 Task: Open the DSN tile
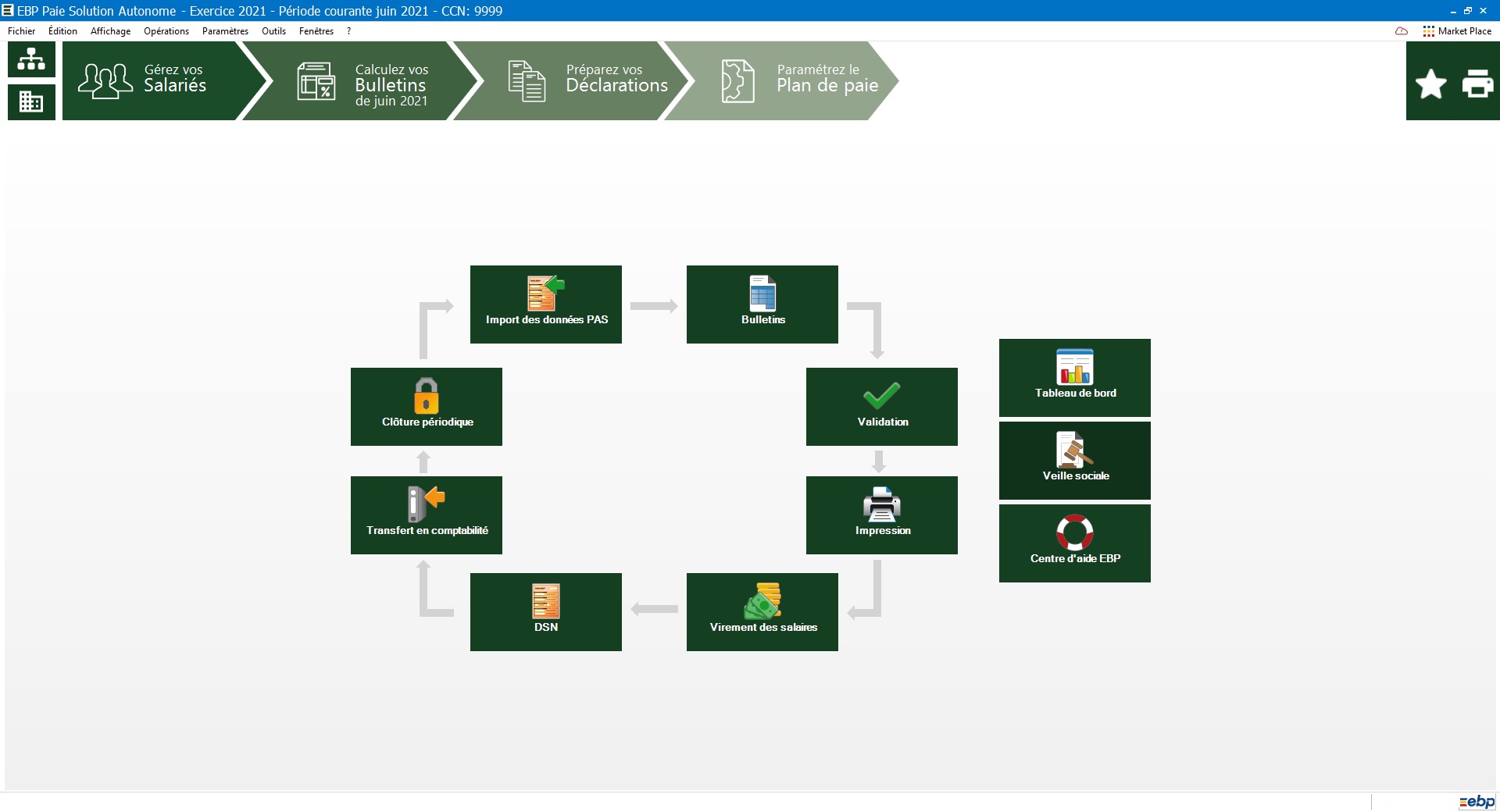(x=546, y=612)
